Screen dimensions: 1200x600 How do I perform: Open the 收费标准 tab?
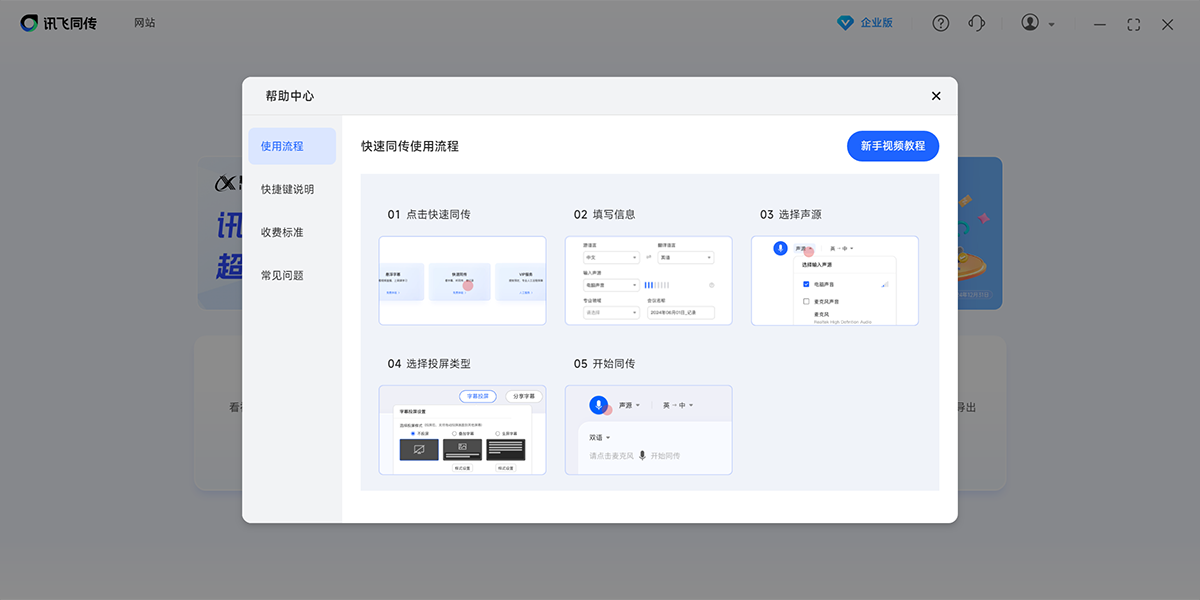pos(282,232)
